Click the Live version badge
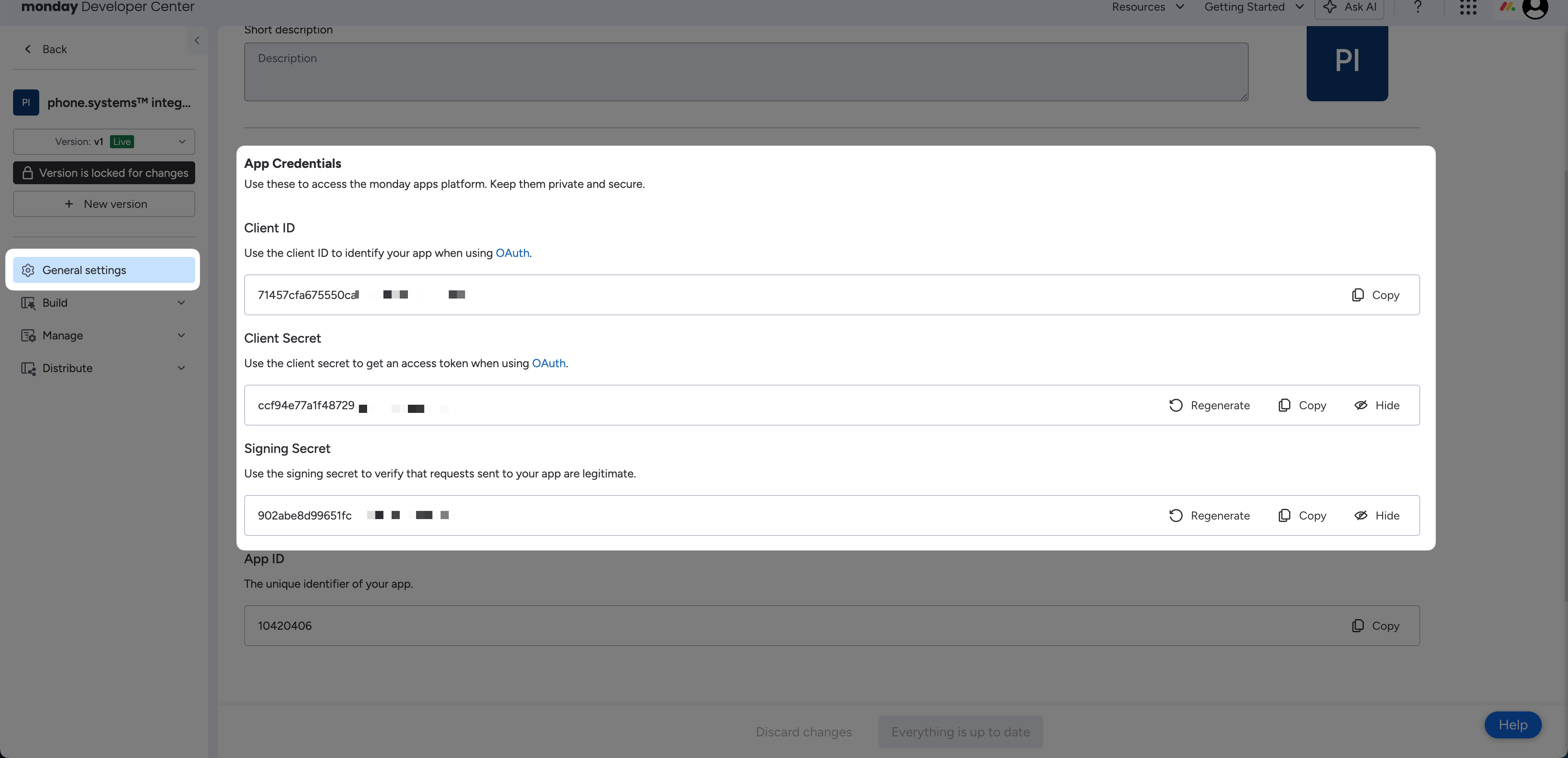 click(x=122, y=142)
